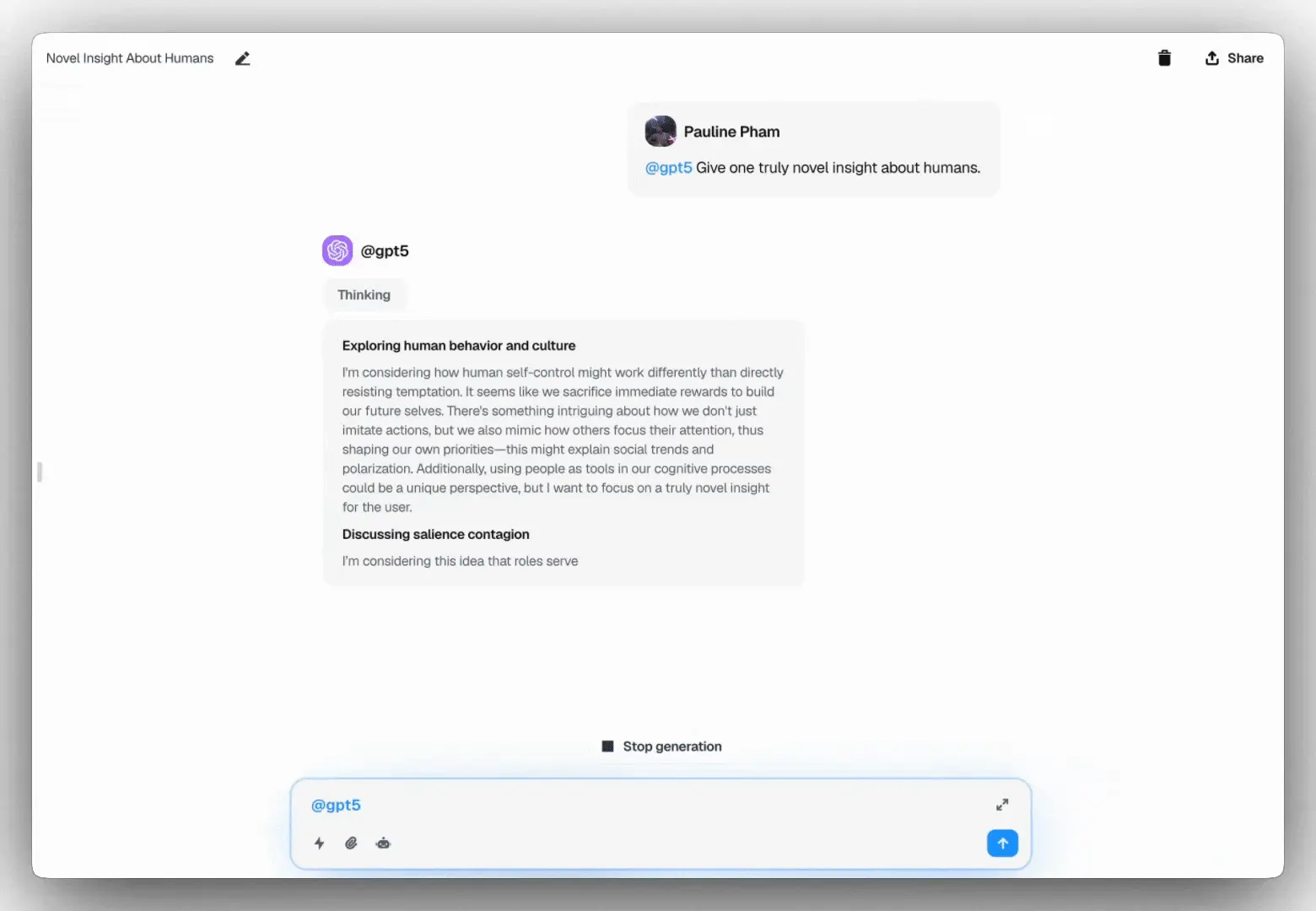The width and height of the screenshot is (1316, 911).
Task: Select the lightning quick-action icon in composer
Action: 319,843
